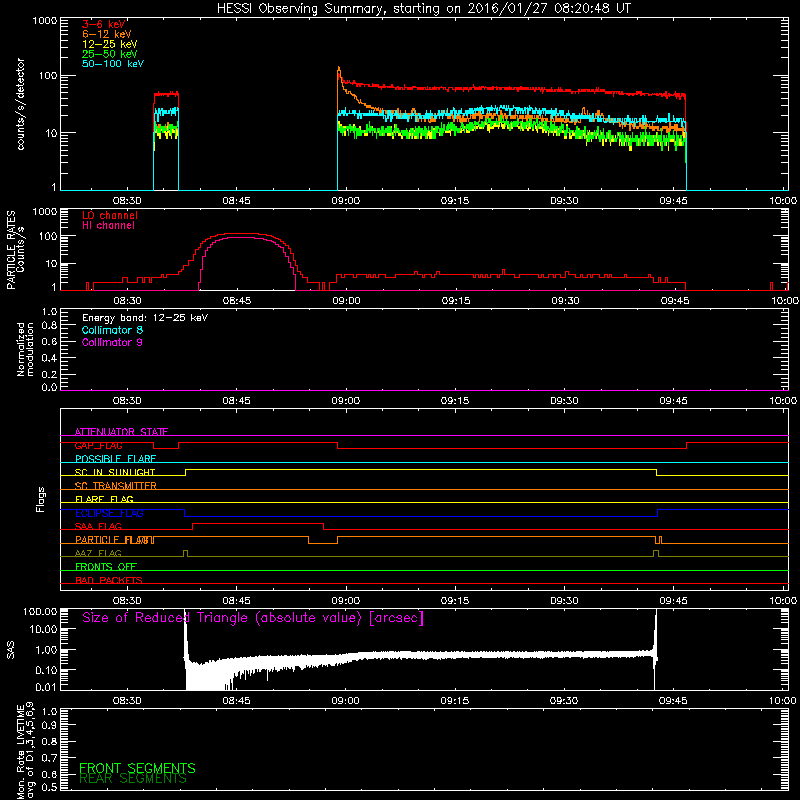The height and width of the screenshot is (800, 800).
Task: Click the 100.00 y-axis label of the SAS plot
Action: [x=40, y=611]
